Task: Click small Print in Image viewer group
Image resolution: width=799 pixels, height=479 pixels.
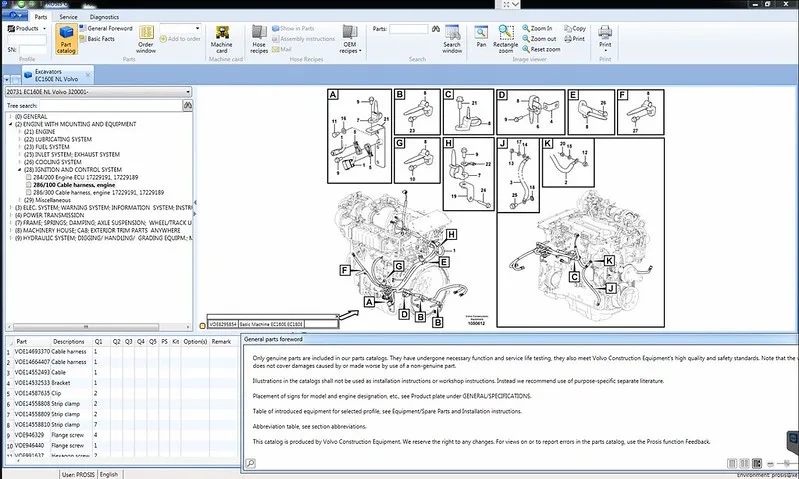Action: tap(575, 39)
